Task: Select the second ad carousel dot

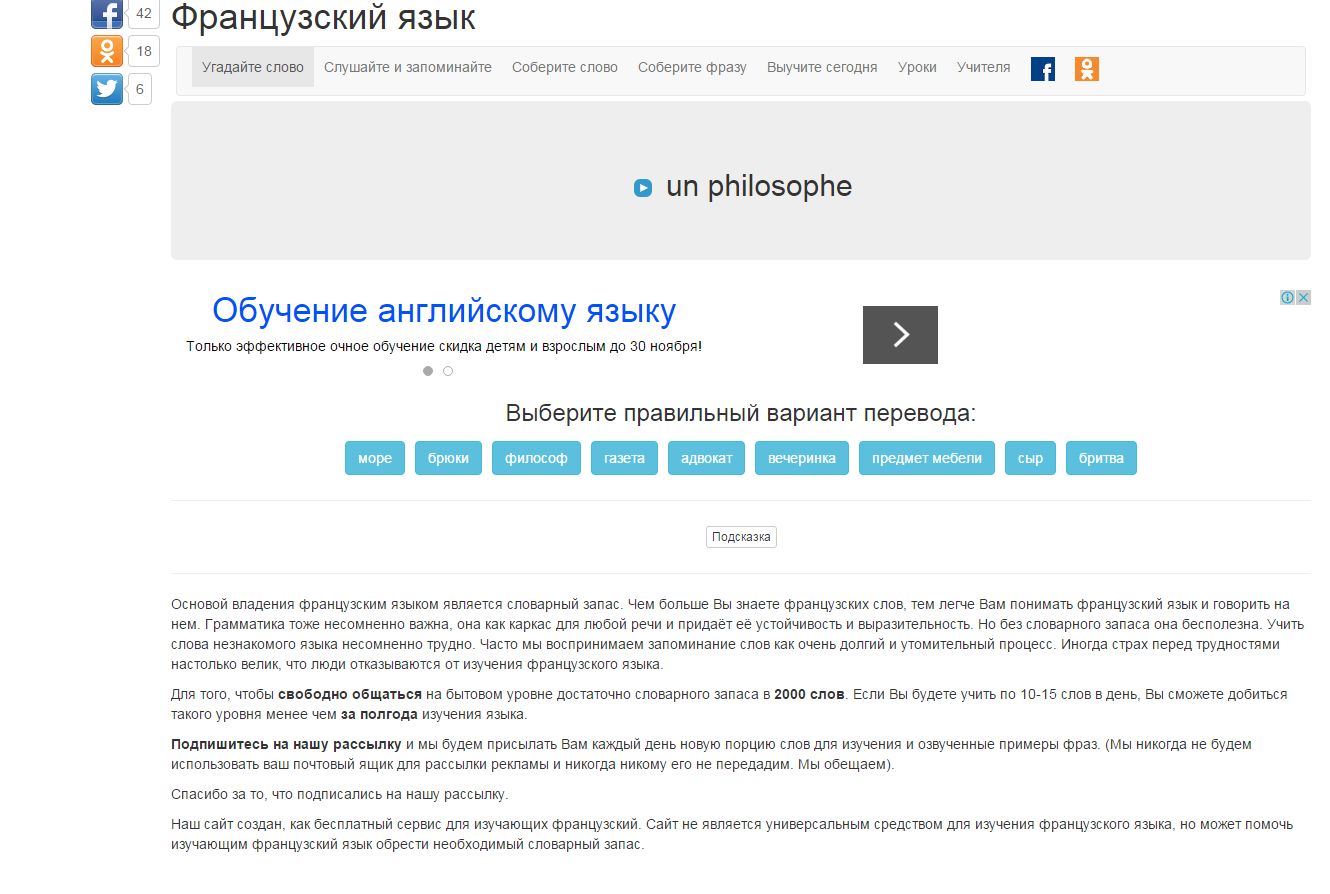Action: [x=448, y=371]
